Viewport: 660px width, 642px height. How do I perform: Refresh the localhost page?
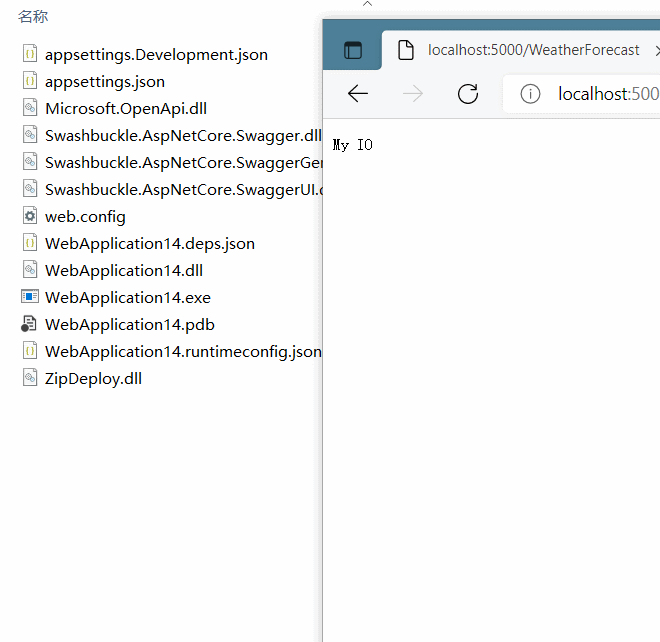tap(468, 93)
